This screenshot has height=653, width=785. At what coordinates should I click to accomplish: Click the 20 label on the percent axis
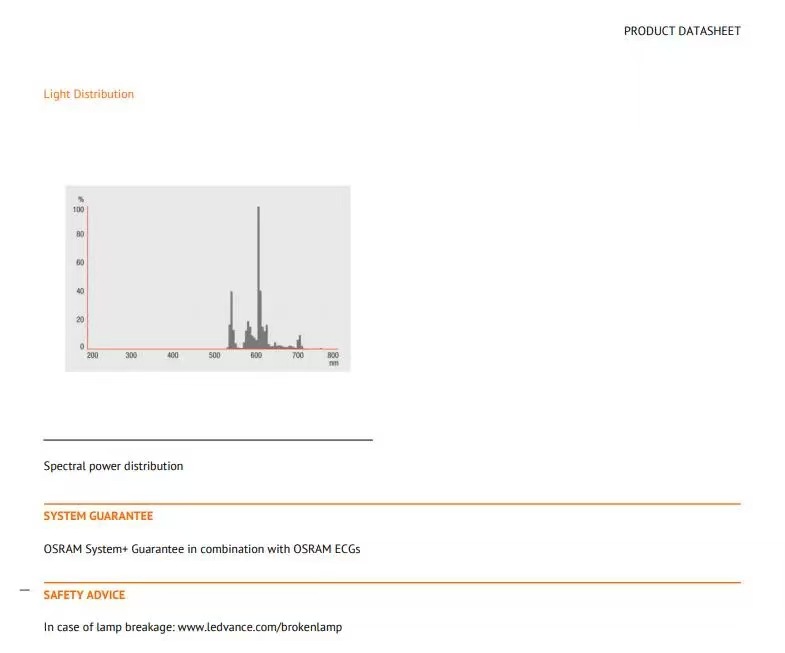pyautogui.click(x=80, y=319)
